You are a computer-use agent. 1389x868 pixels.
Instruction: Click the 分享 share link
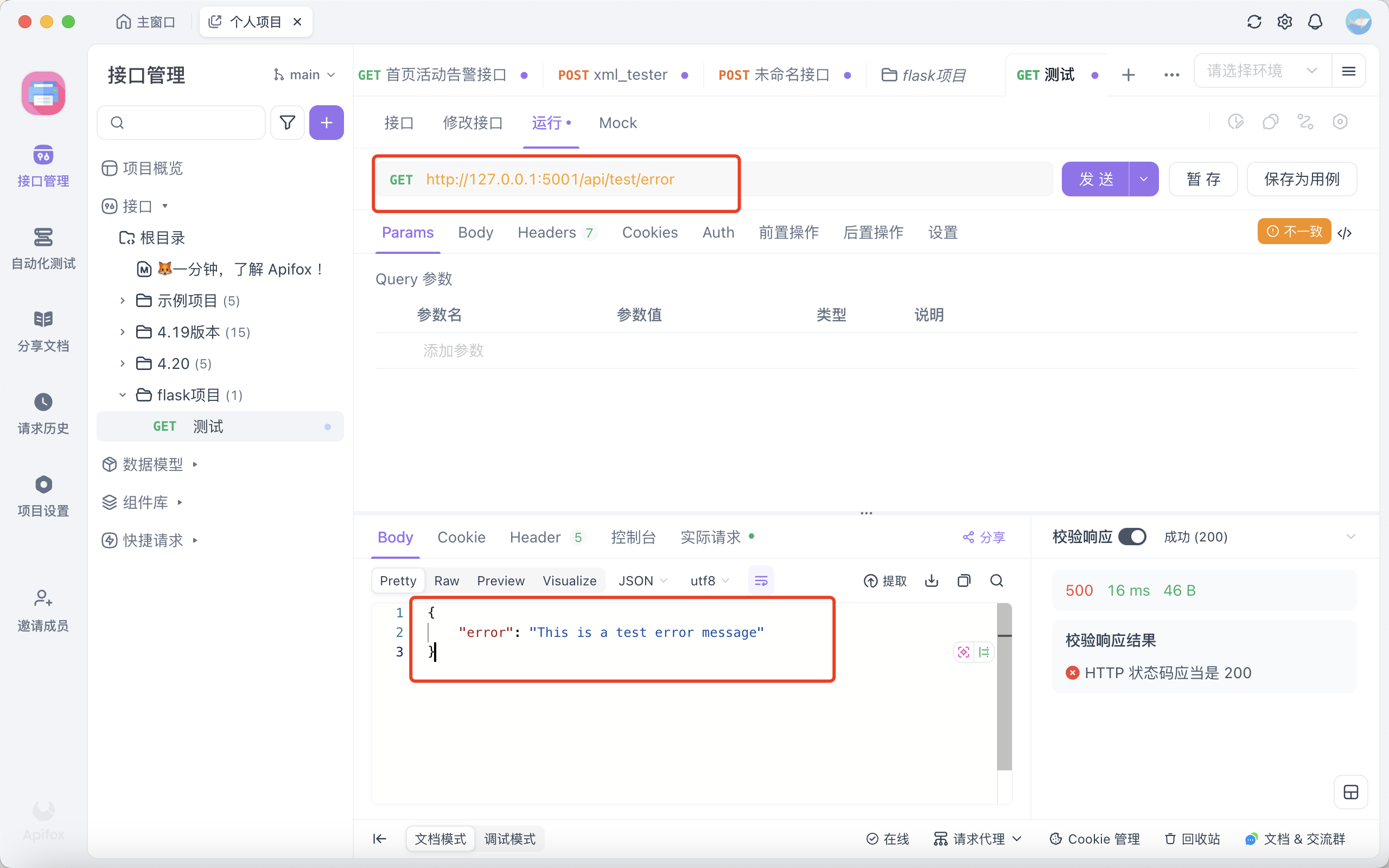click(984, 537)
